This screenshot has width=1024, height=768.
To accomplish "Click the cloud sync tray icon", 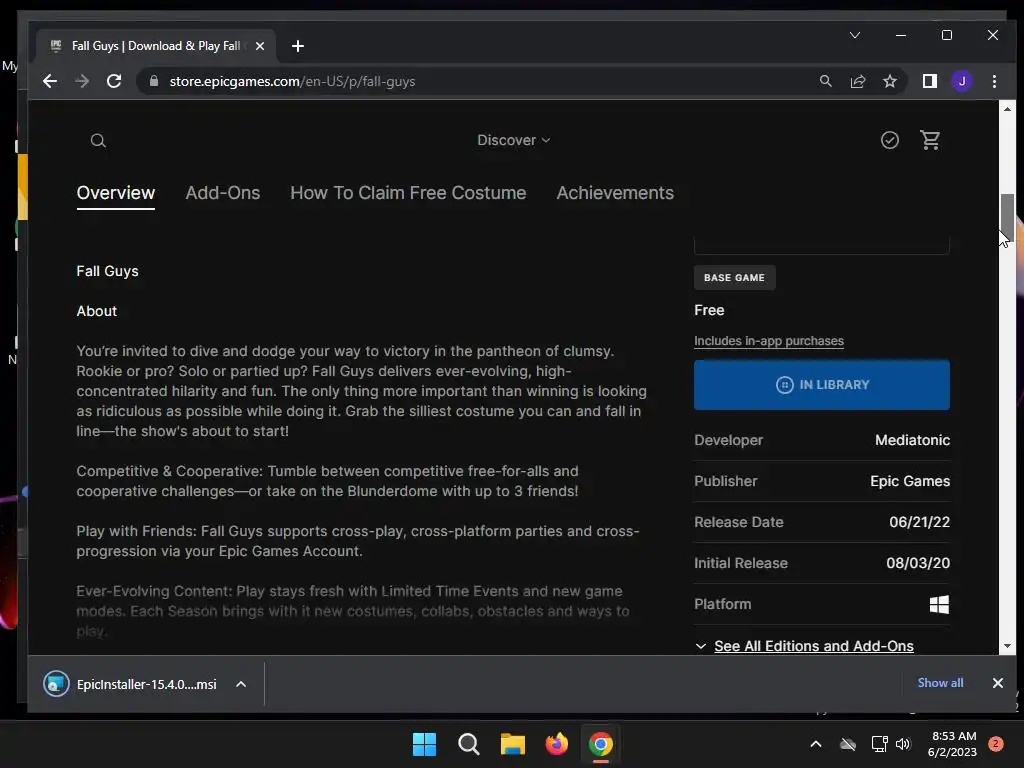I will [x=848, y=744].
